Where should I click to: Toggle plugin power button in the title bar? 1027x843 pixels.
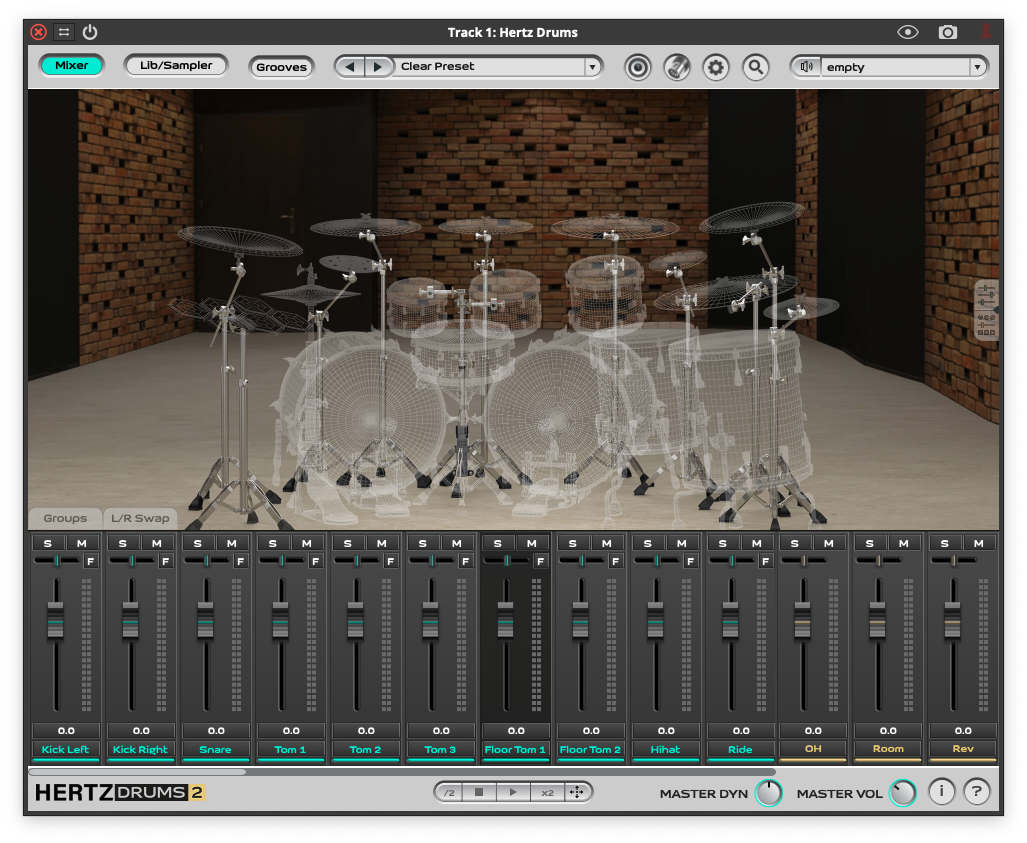pos(90,32)
